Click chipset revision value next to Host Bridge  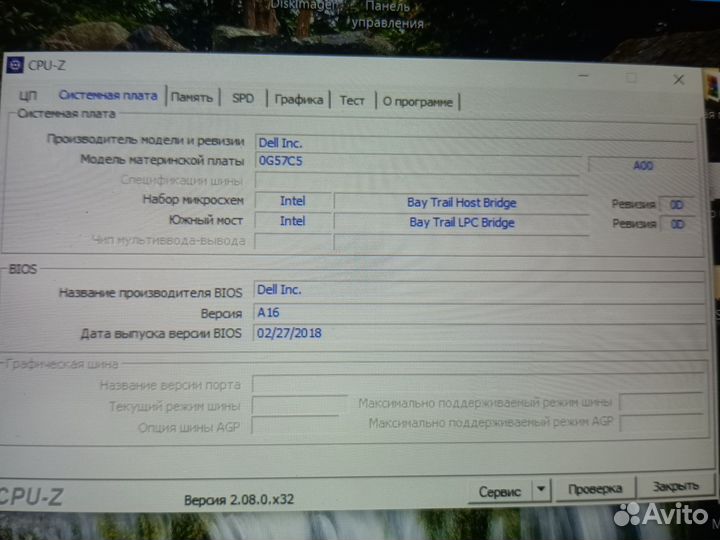pyautogui.click(x=677, y=205)
